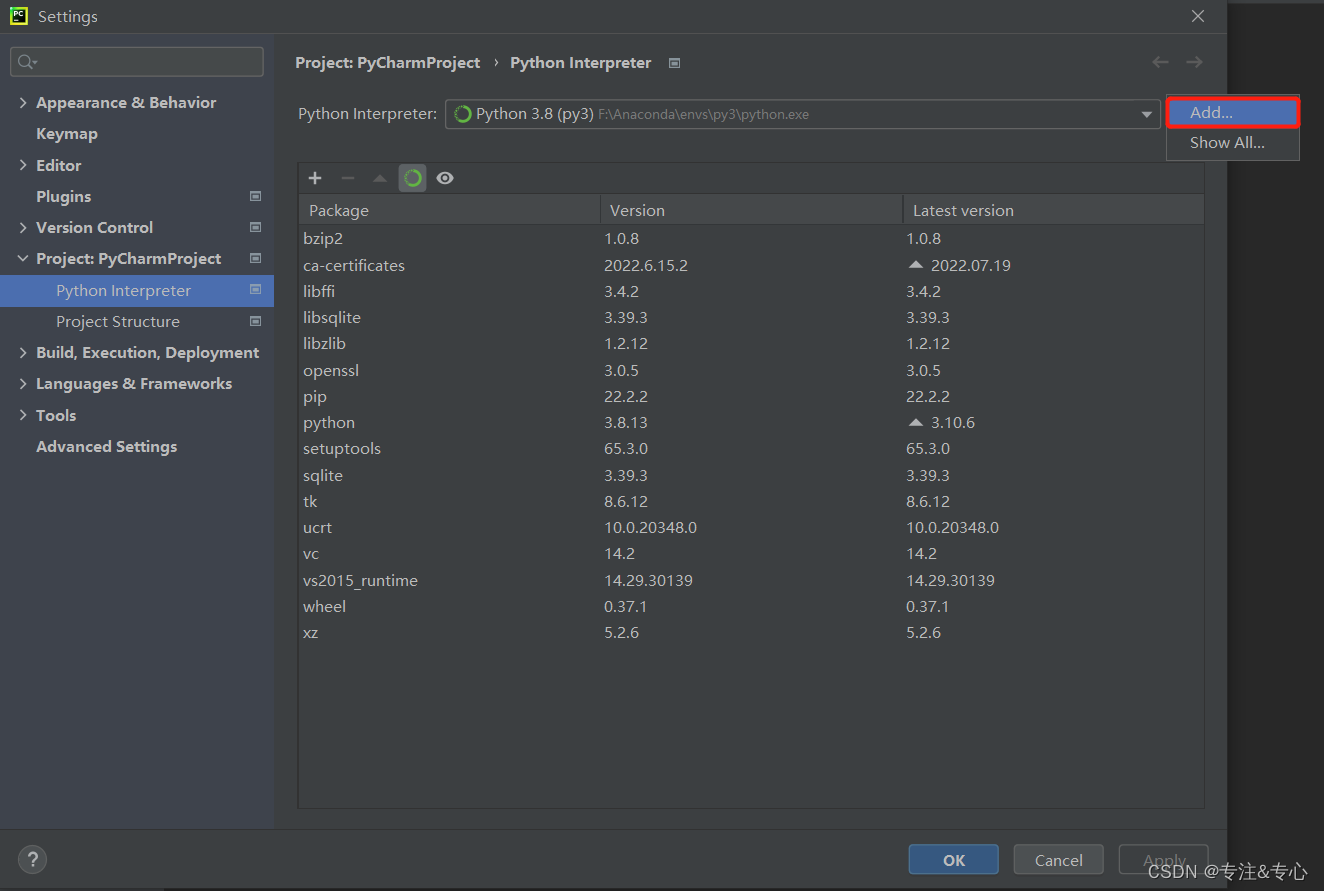Screen dimensions: 1324x891
Task: Choose Show All... from the interpreter menu
Action: click(1232, 143)
